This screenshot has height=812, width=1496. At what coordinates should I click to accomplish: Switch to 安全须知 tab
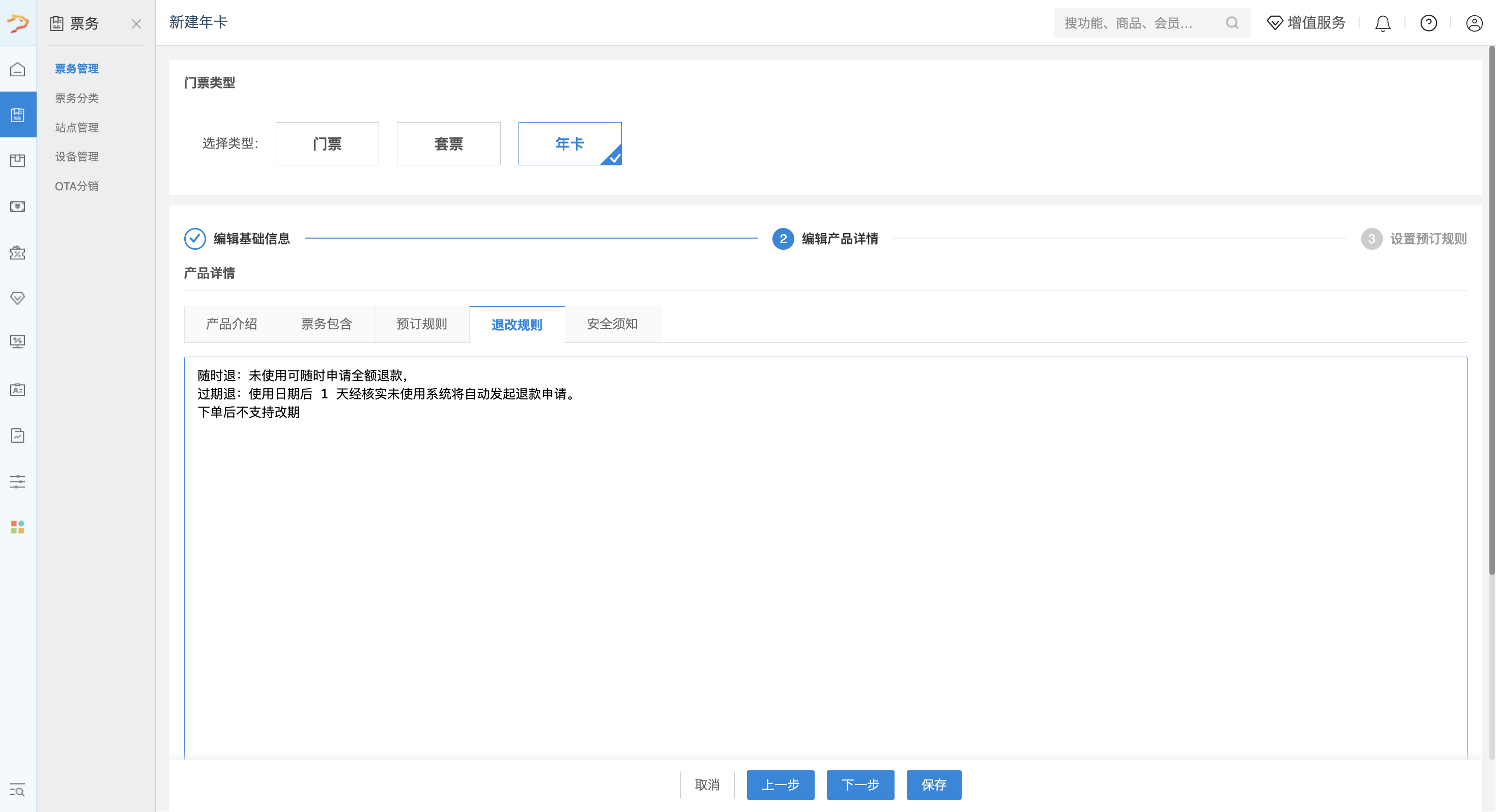[x=612, y=324]
